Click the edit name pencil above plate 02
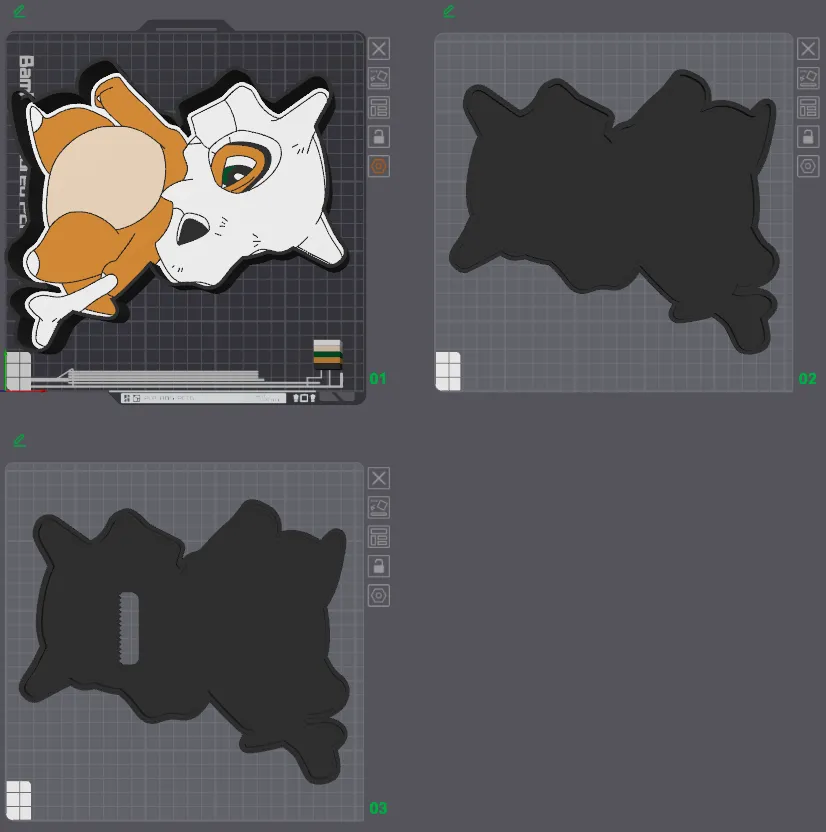 click(449, 12)
